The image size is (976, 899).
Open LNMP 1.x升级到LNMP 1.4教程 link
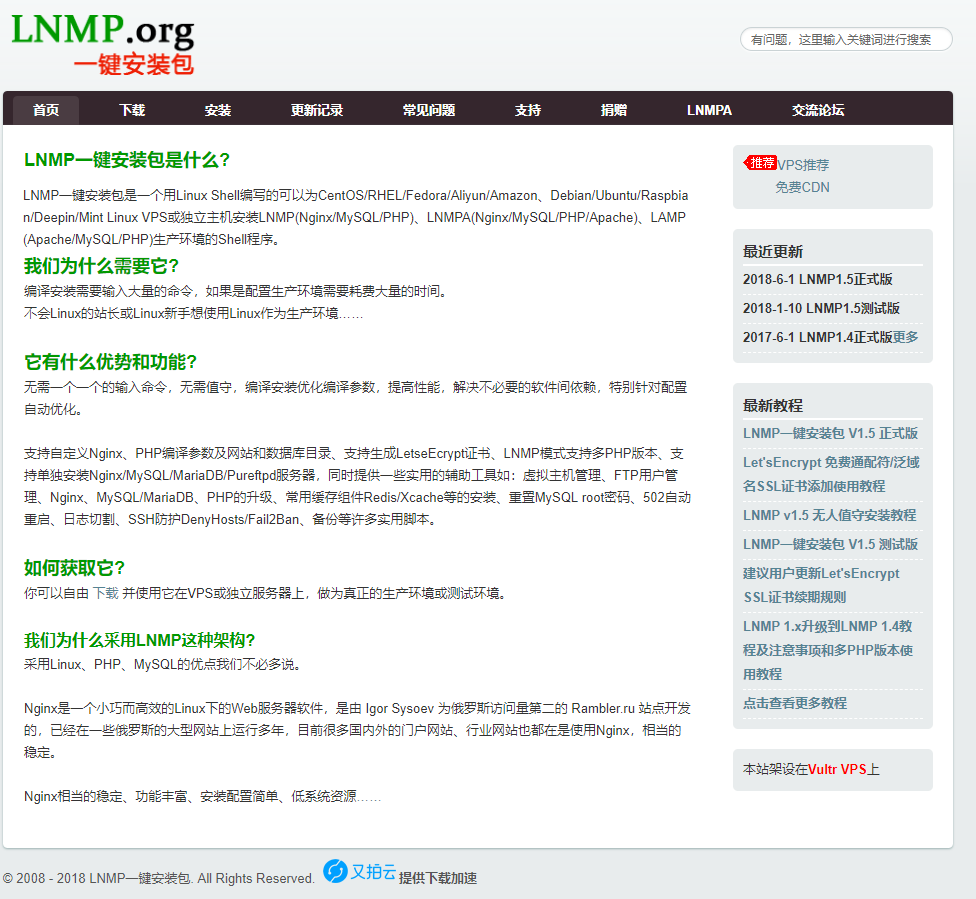click(828, 650)
